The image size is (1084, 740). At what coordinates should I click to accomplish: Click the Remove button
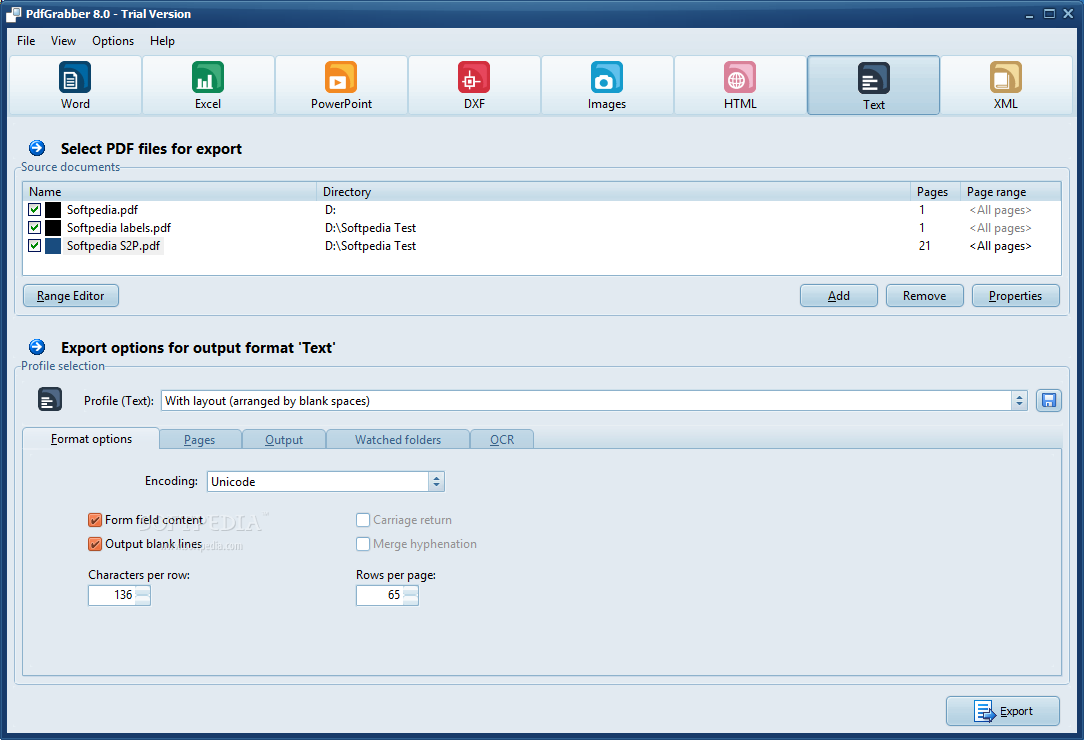tap(924, 295)
